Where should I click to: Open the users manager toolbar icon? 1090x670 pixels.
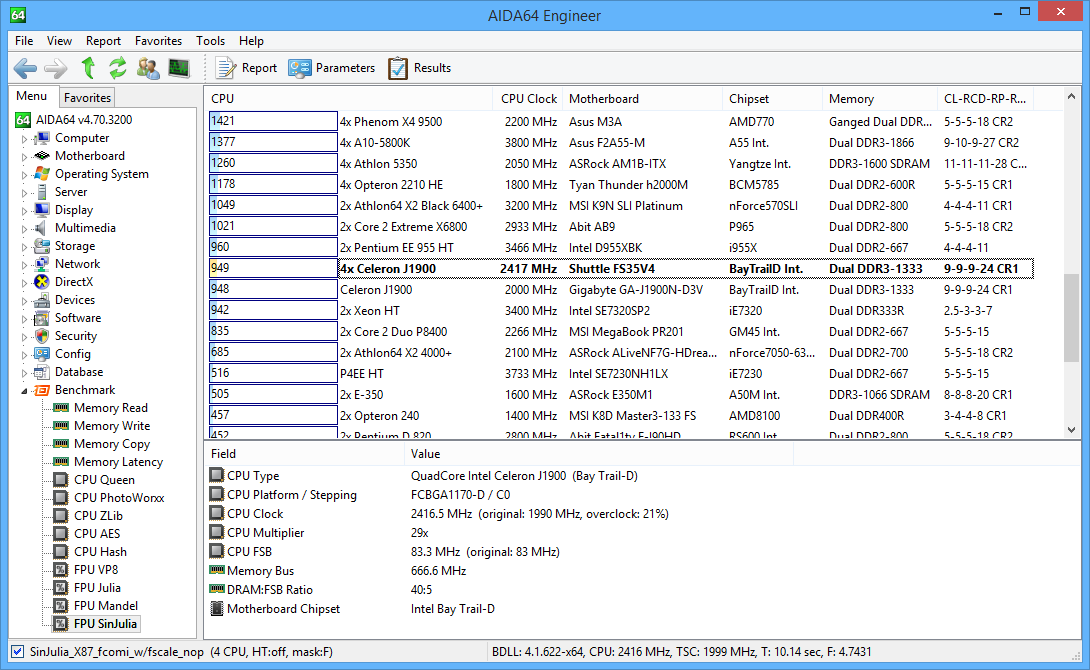pyautogui.click(x=147, y=67)
